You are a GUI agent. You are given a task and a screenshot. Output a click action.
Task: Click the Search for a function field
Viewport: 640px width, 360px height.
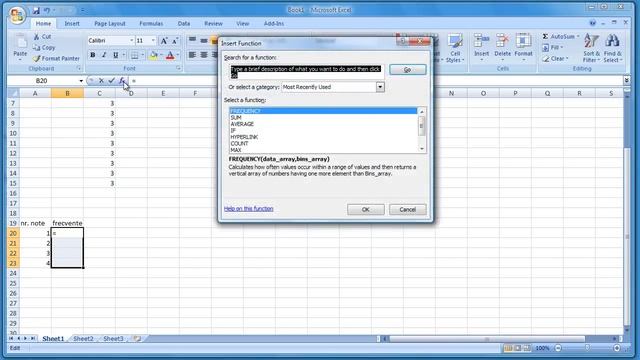306,72
